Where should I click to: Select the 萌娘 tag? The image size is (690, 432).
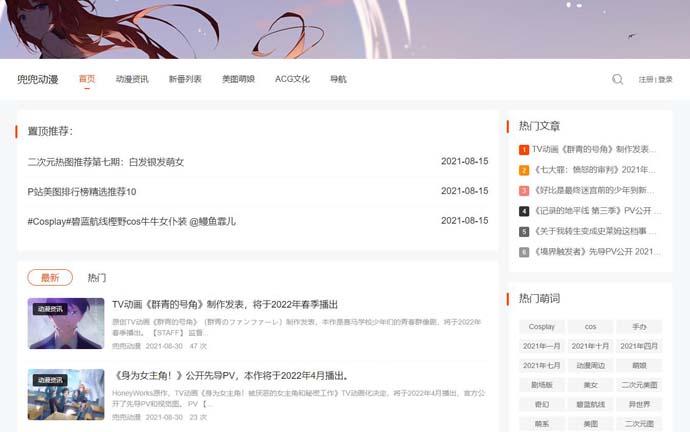(x=639, y=366)
